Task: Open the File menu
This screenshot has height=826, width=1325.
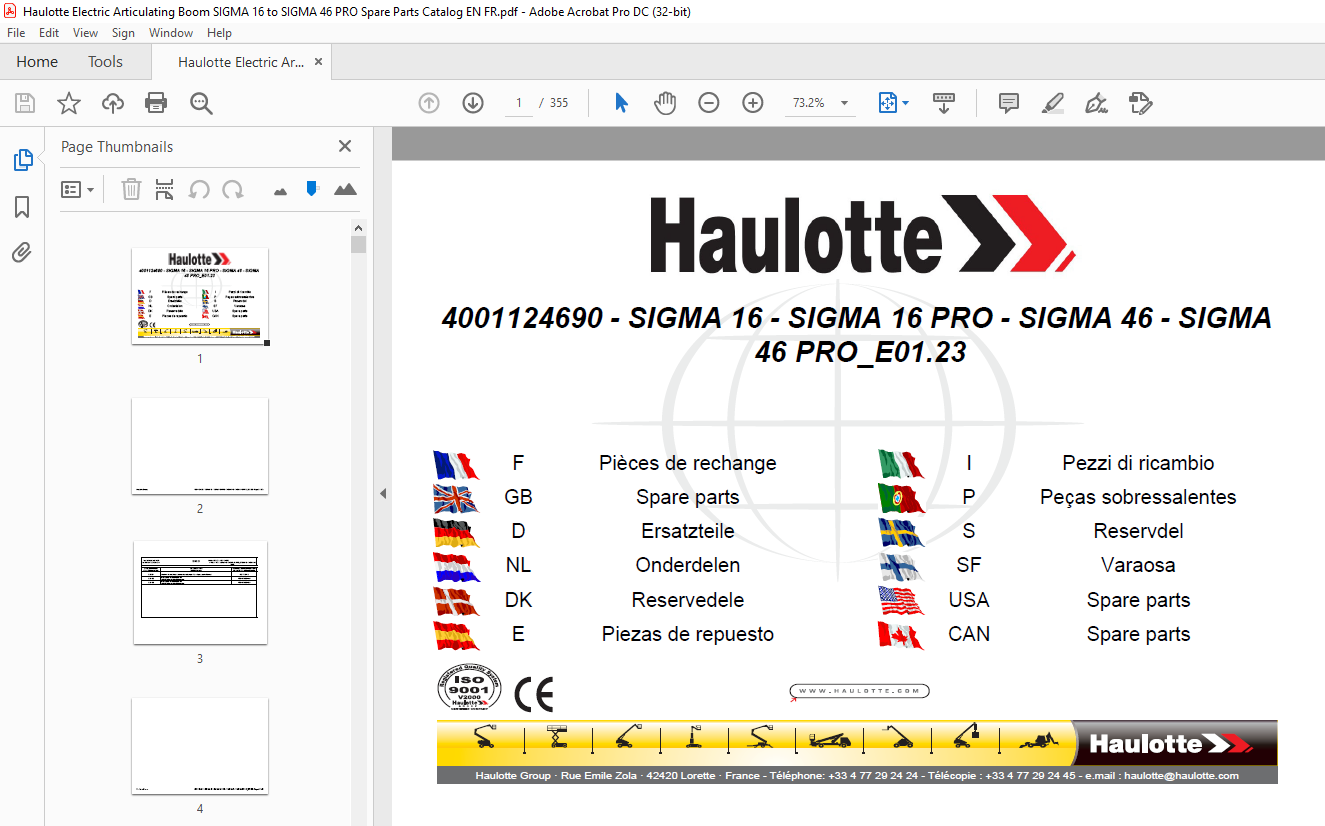Action: pyautogui.click(x=16, y=33)
